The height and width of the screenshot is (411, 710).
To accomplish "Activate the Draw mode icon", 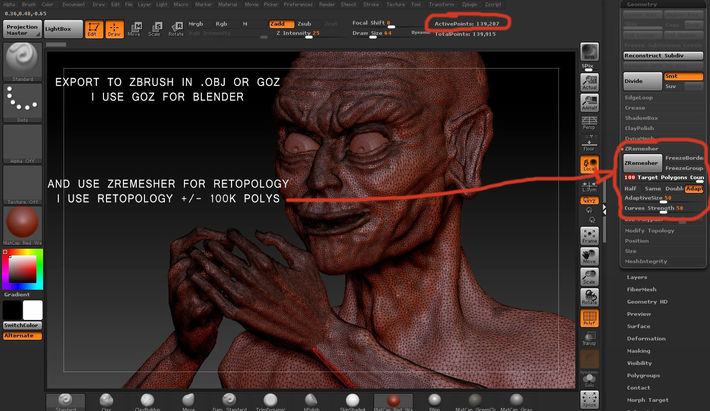I will (115, 27).
